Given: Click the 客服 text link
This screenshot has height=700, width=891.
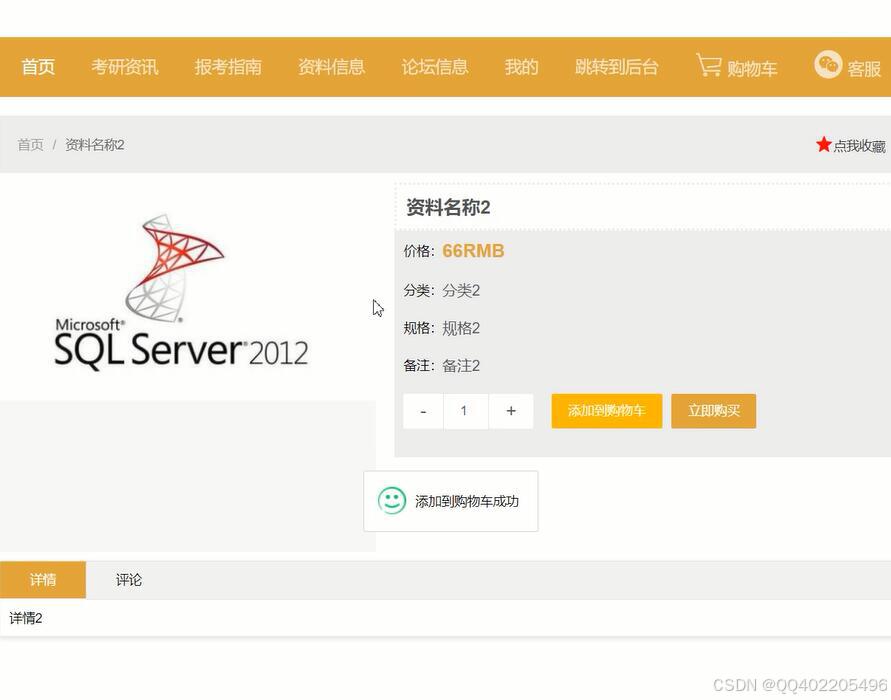Looking at the screenshot, I should click(x=864, y=69).
